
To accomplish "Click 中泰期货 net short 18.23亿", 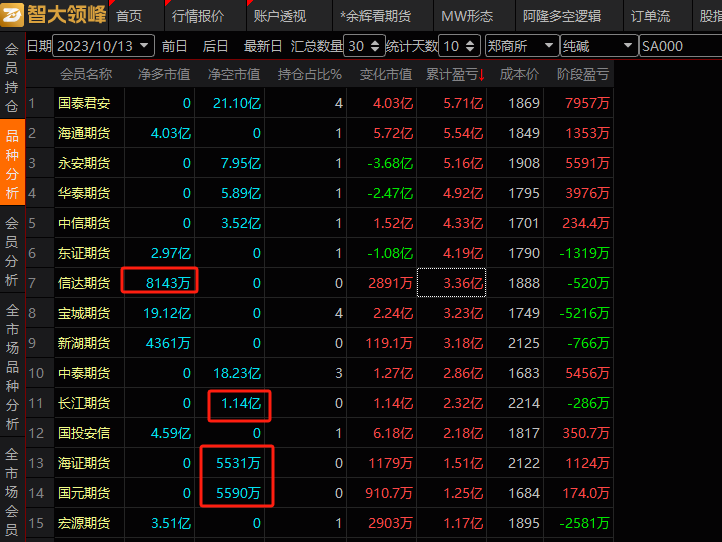I will (237, 373).
